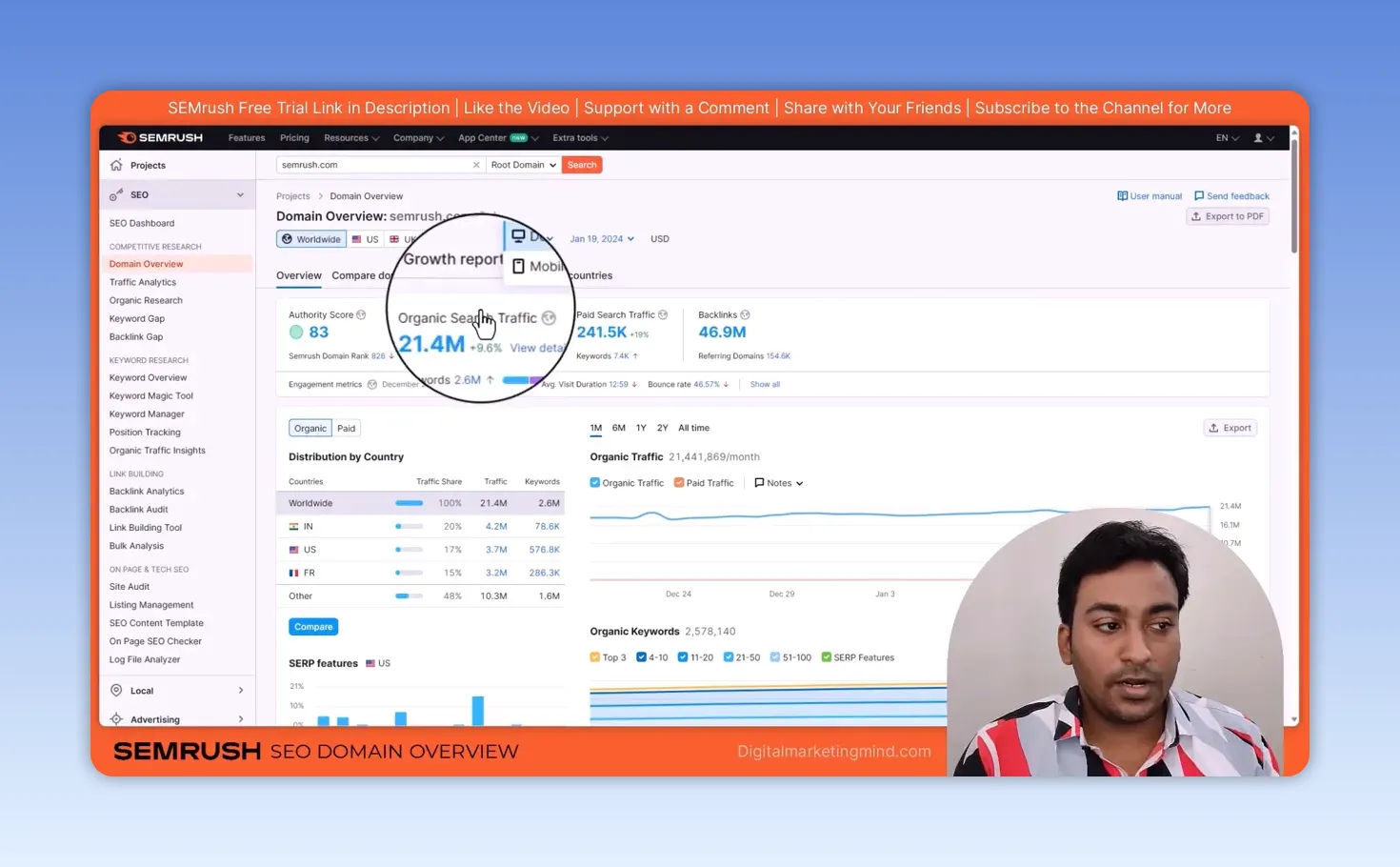The height and width of the screenshot is (867, 1400).
Task: Select the Overview tab
Action: tap(299, 276)
